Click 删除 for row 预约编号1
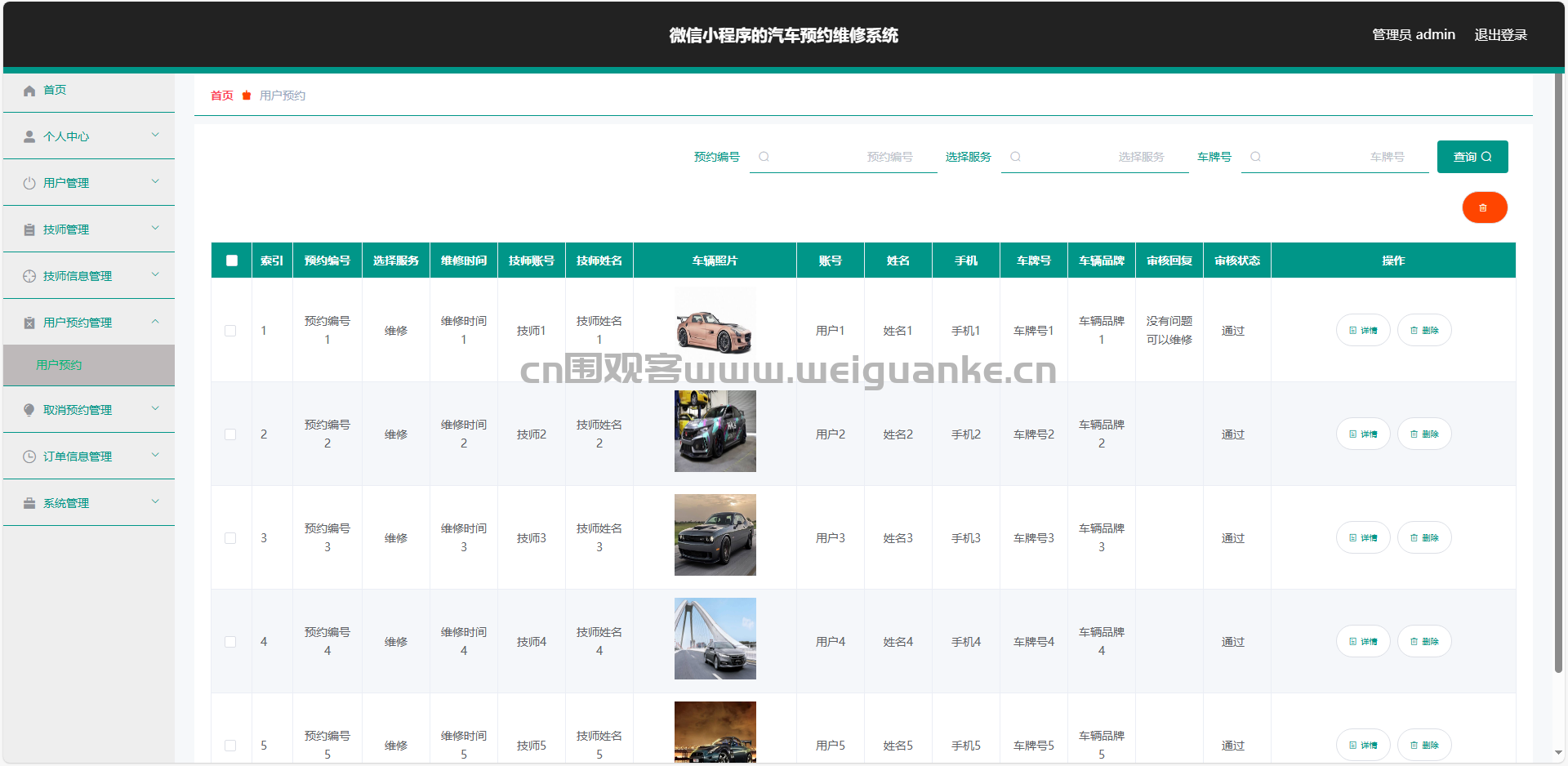 tap(1424, 331)
